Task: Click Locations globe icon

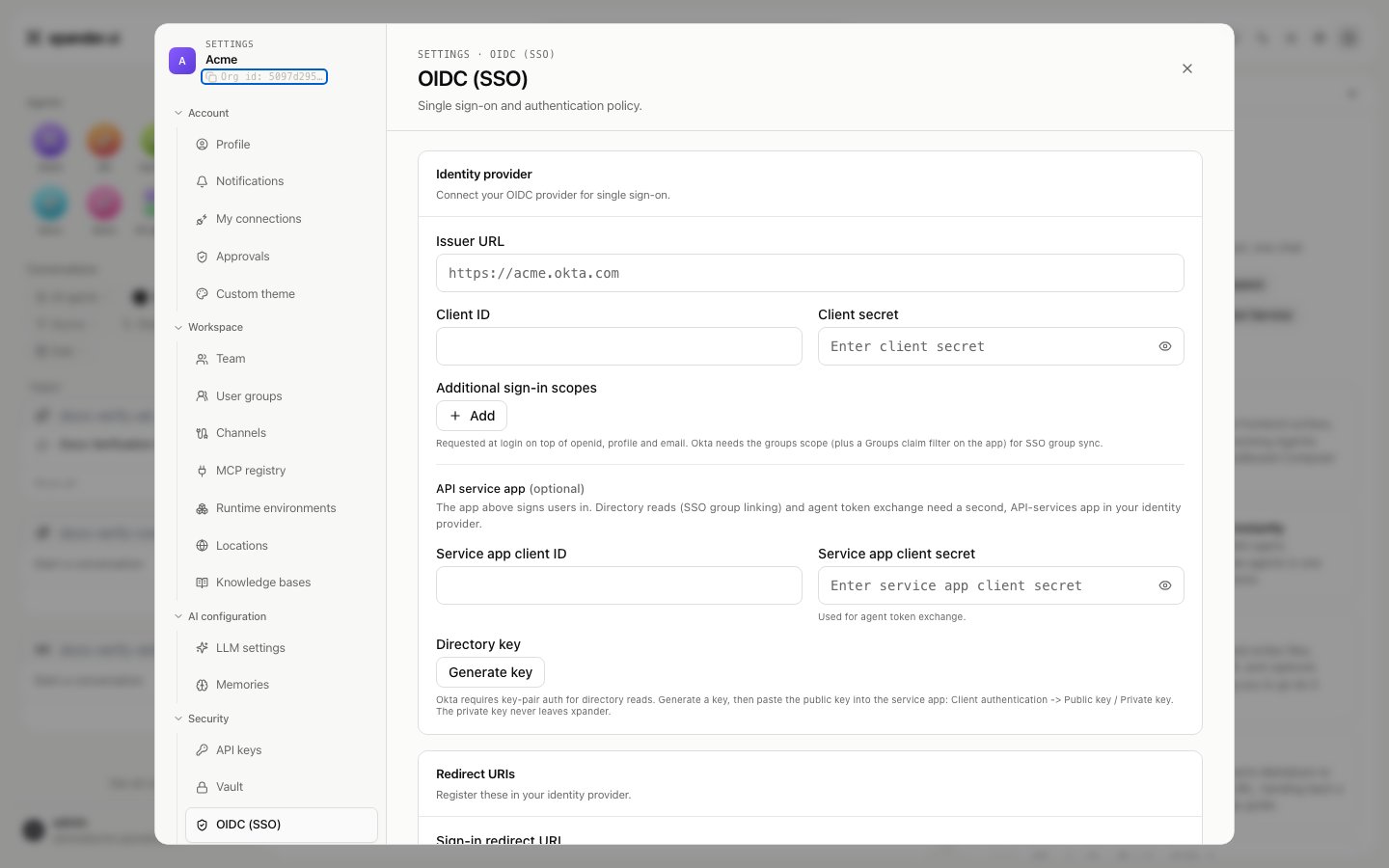Action: tap(202, 546)
